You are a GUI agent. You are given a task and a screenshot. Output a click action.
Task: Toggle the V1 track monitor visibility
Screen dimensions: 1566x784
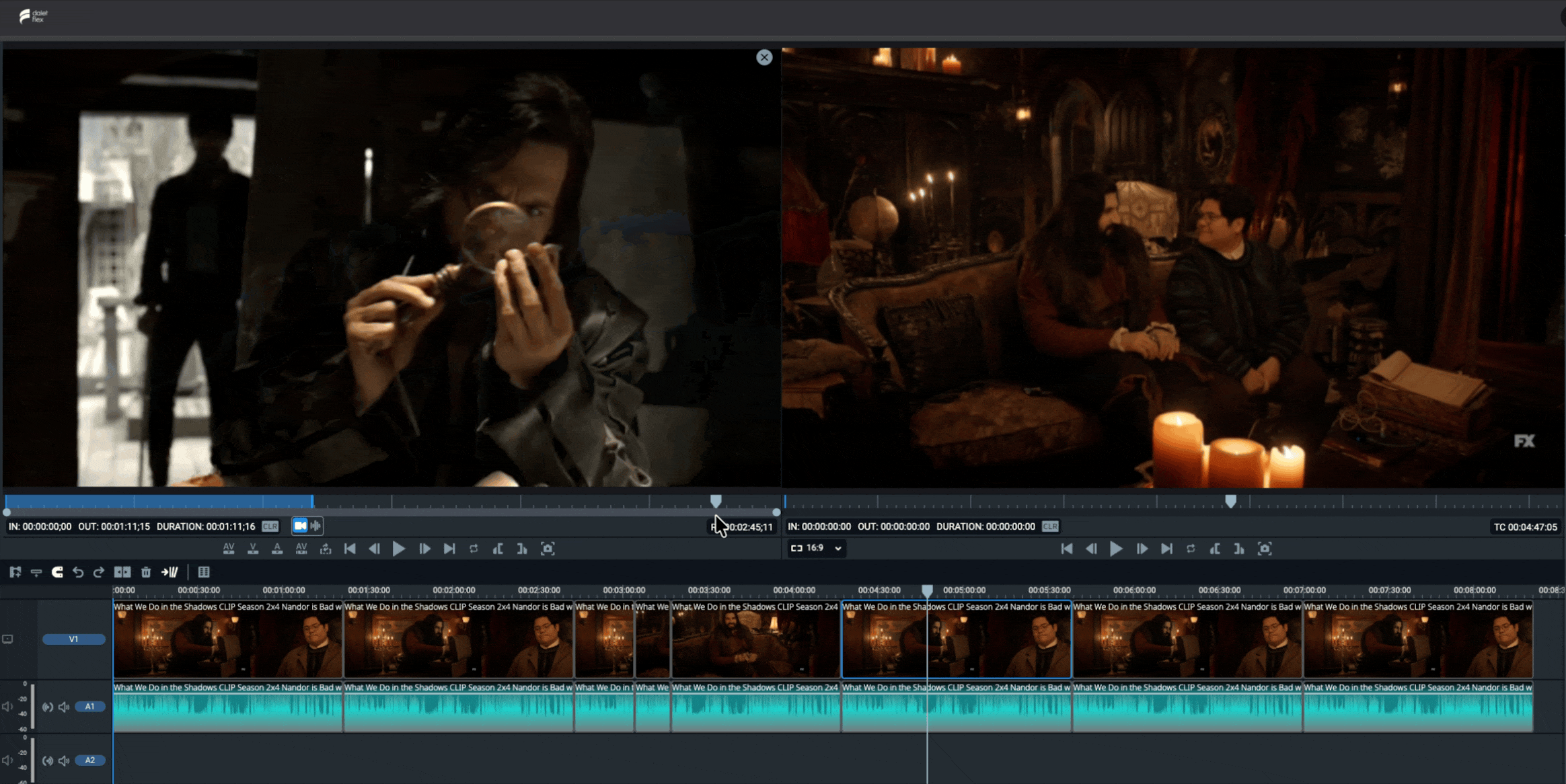(7, 639)
